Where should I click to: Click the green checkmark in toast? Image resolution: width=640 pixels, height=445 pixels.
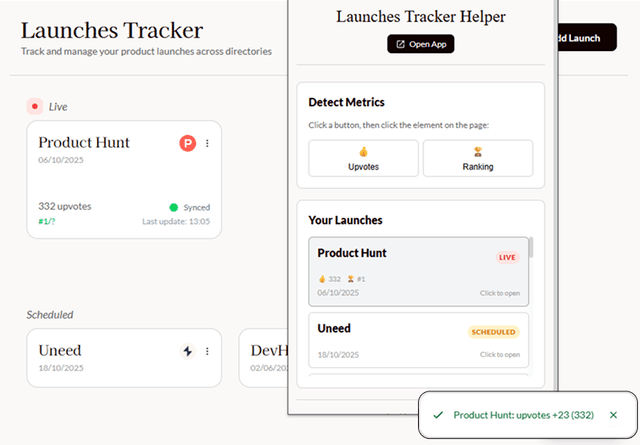click(x=438, y=415)
